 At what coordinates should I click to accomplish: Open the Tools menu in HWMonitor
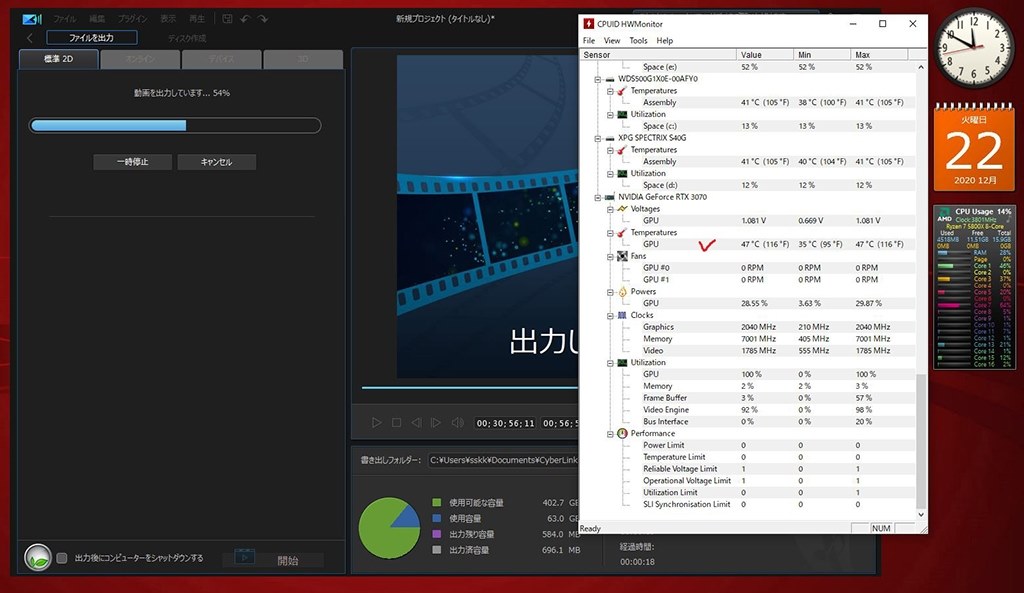point(638,40)
